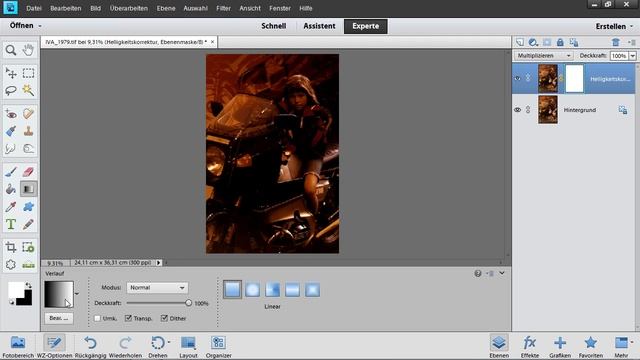Select the Custom Shape tool
This screenshot has width=640, height=360.
[28, 207]
